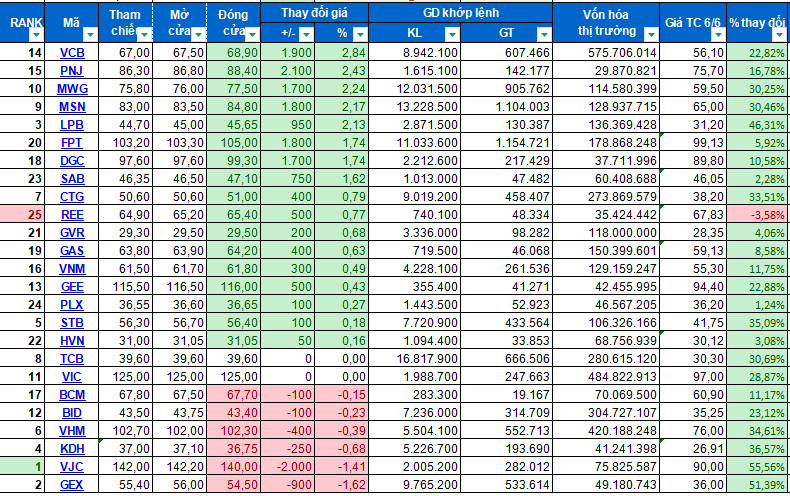
Task: Select REE rank cell showing 25
Action: pos(22,215)
